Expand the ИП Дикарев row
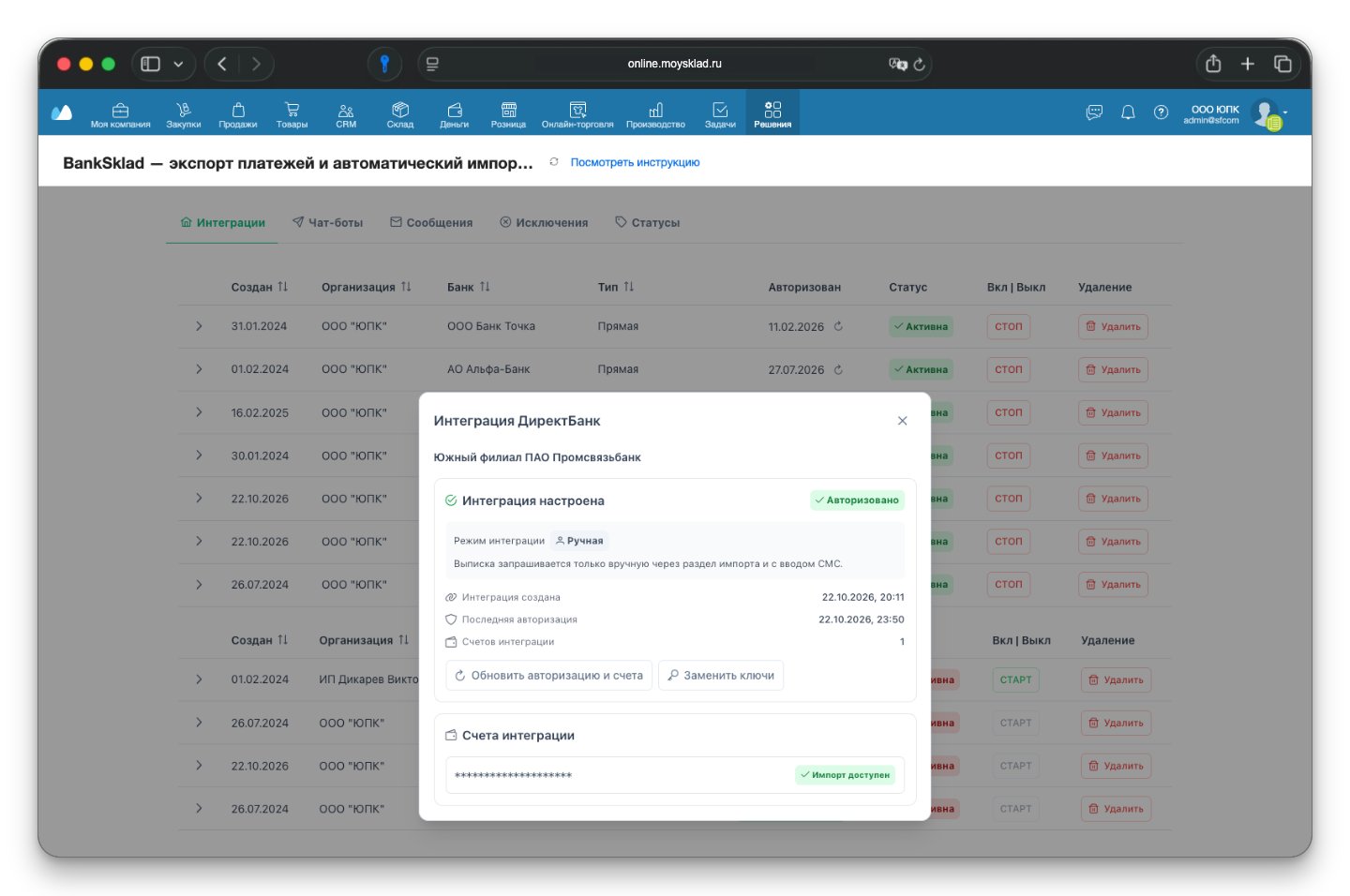 point(199,679)
